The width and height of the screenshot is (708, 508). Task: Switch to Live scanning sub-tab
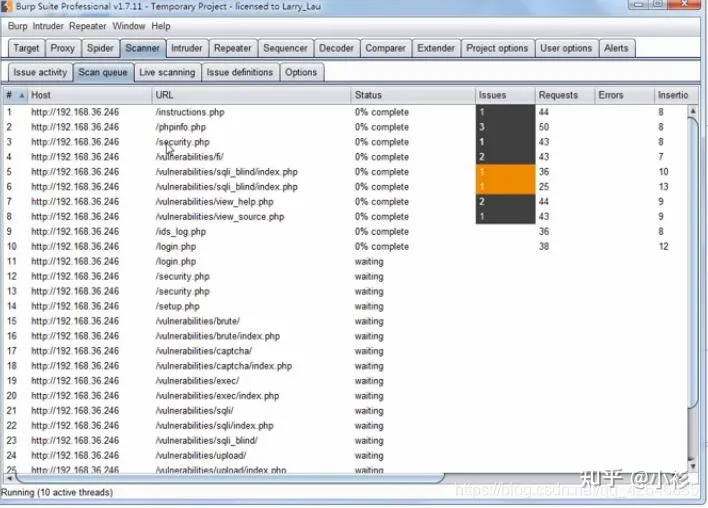point(167,72)
